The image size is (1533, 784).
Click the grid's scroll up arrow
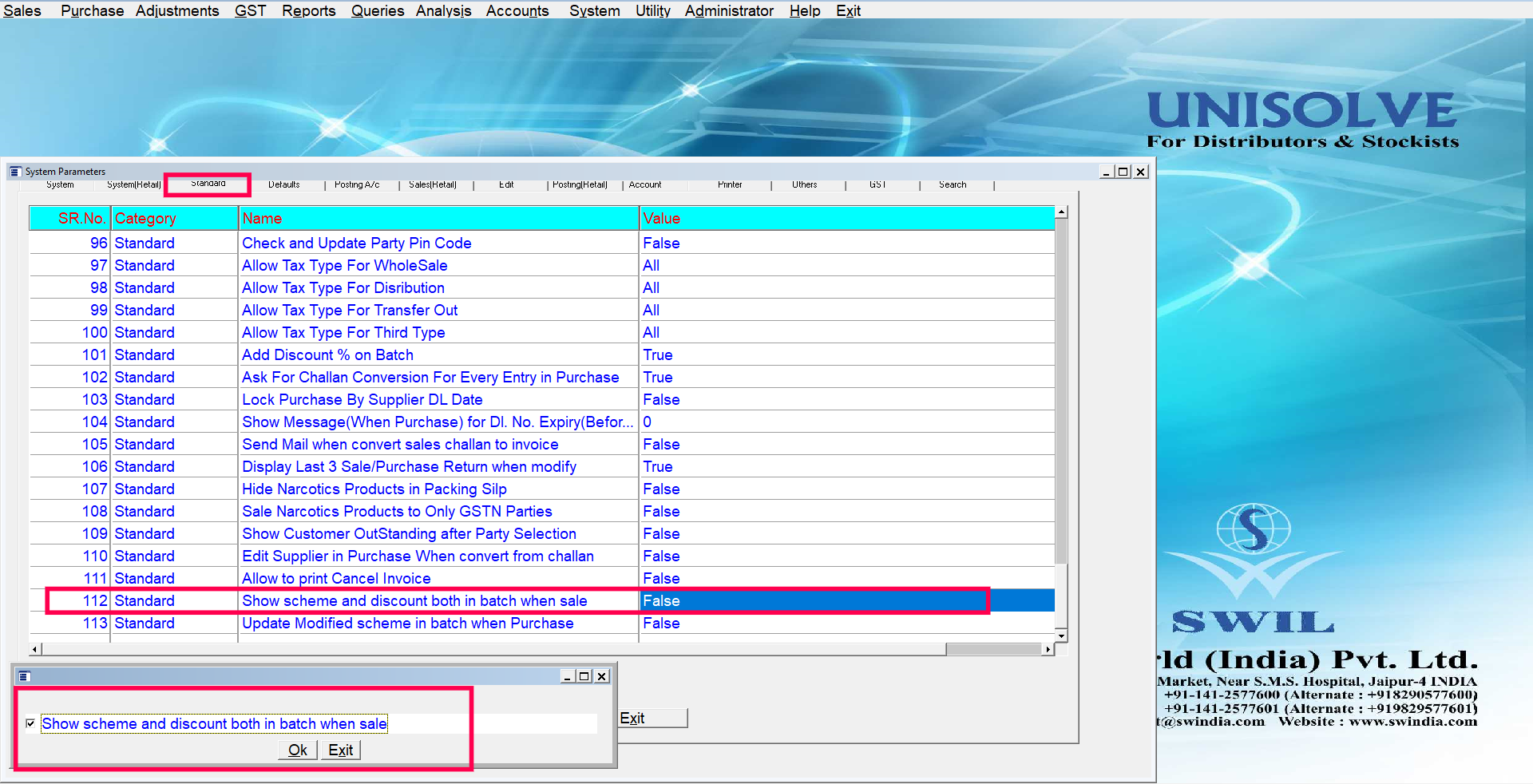tap(1061, 212)
